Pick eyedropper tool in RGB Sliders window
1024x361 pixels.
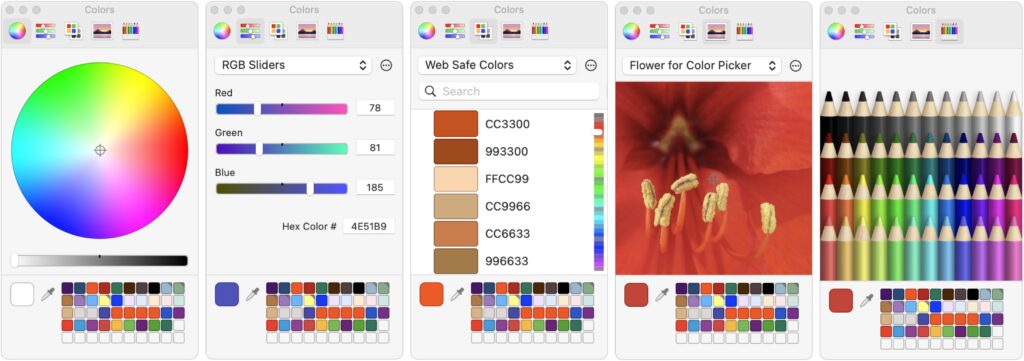pyautogui.click(x=252, y=294)
